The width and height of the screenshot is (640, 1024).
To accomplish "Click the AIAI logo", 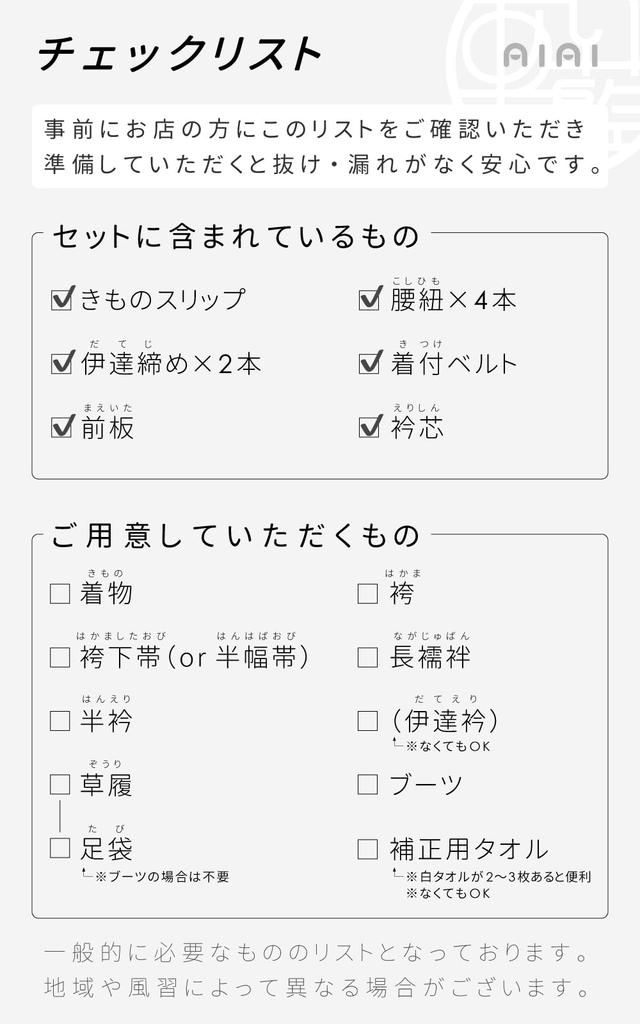I will tap(551, 57).
